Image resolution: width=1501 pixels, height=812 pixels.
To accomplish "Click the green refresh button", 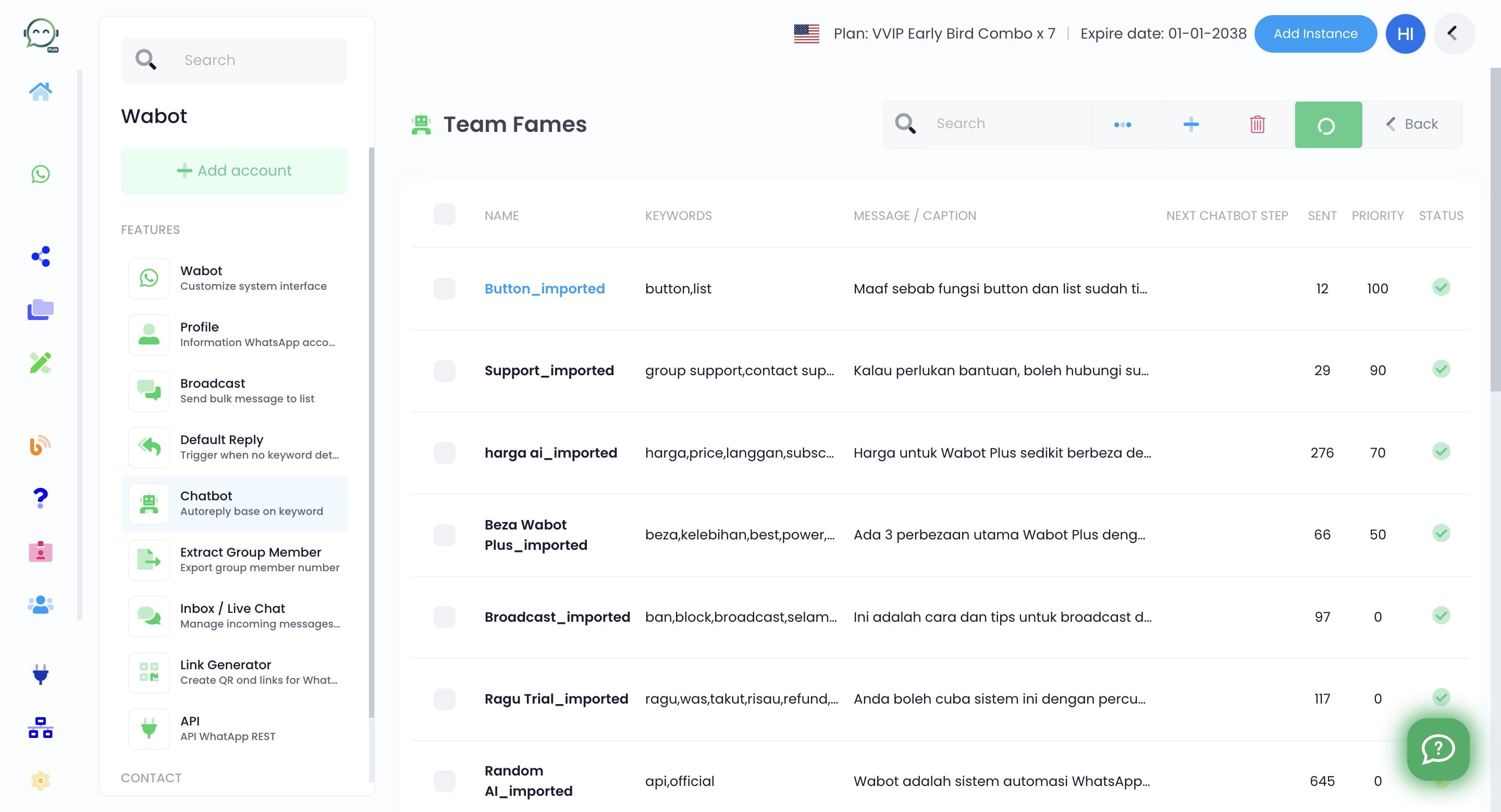I will click(1328, 125).
